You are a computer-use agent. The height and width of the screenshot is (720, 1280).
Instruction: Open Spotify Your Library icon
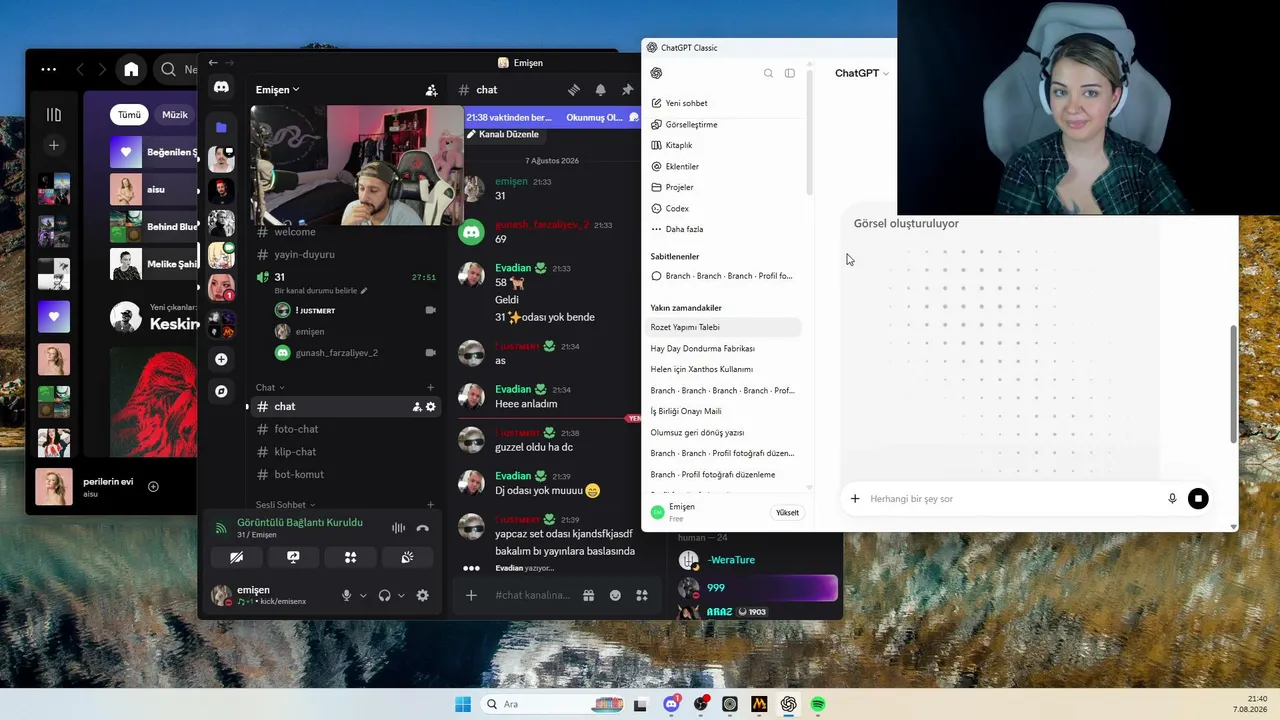point(54,115)
